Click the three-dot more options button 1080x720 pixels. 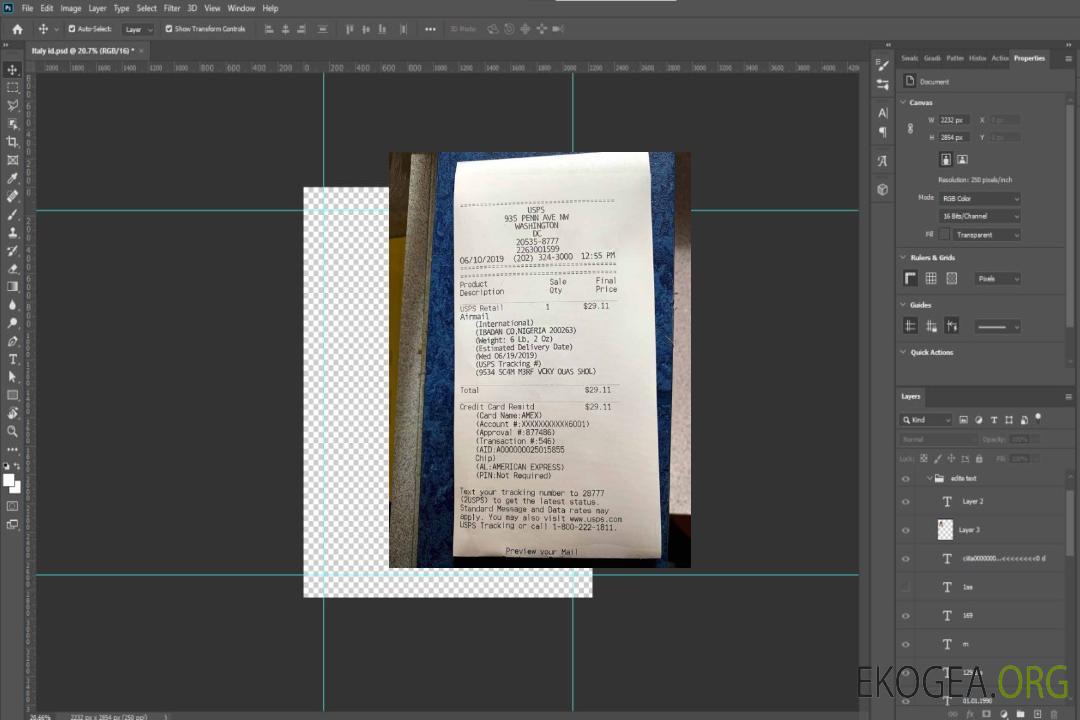430,29
